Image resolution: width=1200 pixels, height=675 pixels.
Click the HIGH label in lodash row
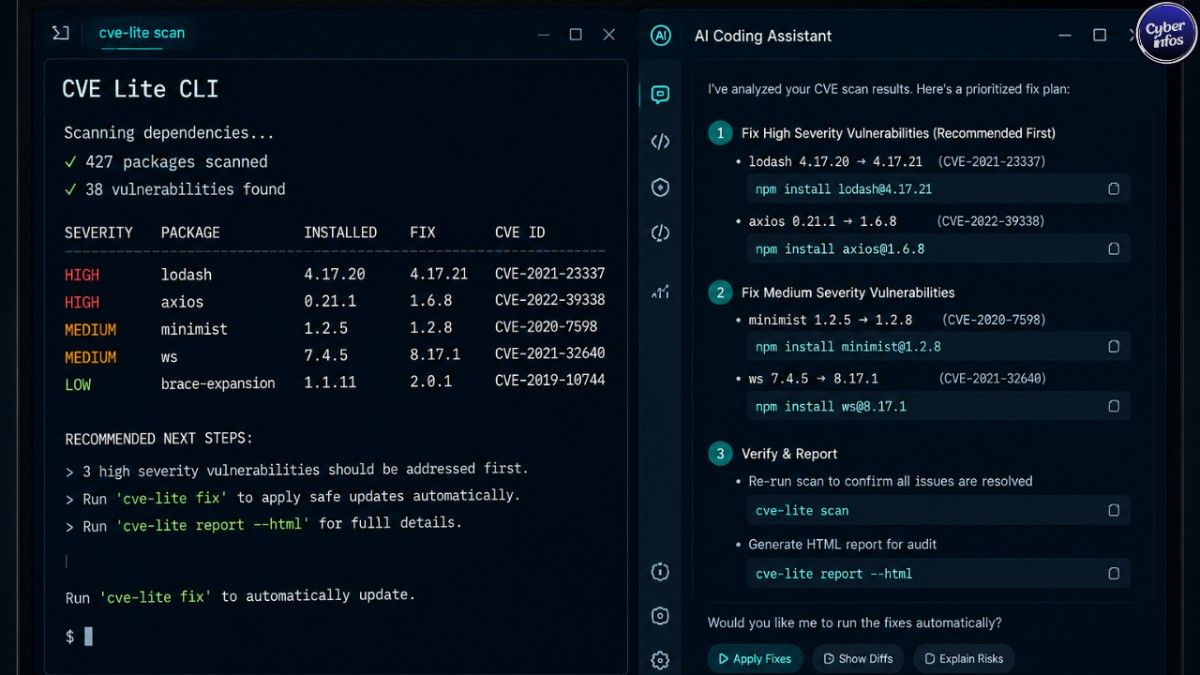point(82,275)
